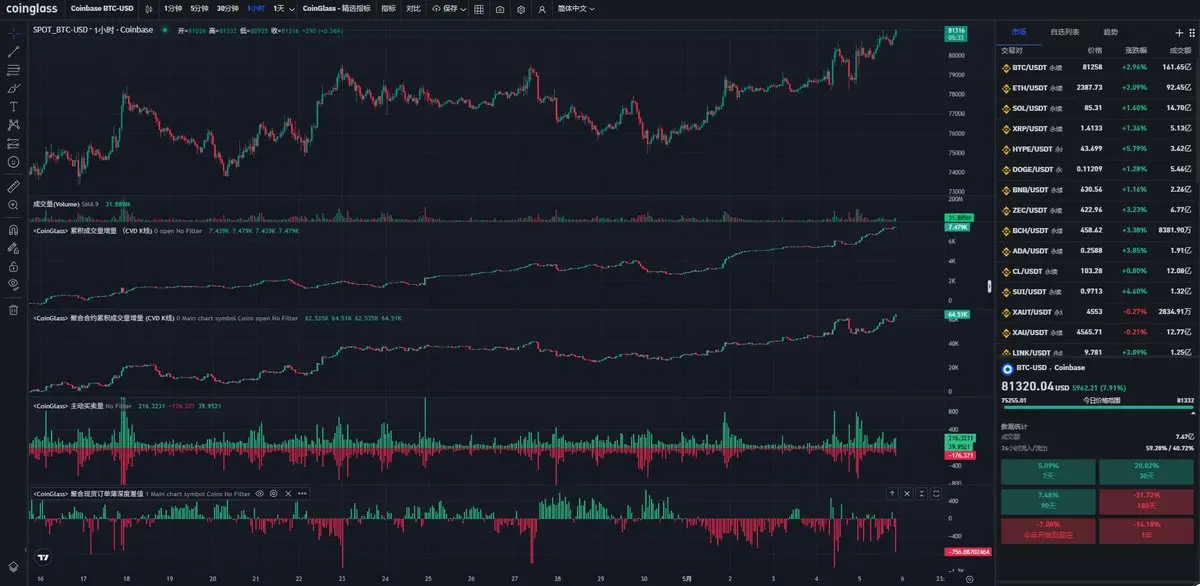Image resolution: width=1200 pixels, height=586 pixels.
Task: Select the crosshair cursor tool
Action: coord(14,32)
